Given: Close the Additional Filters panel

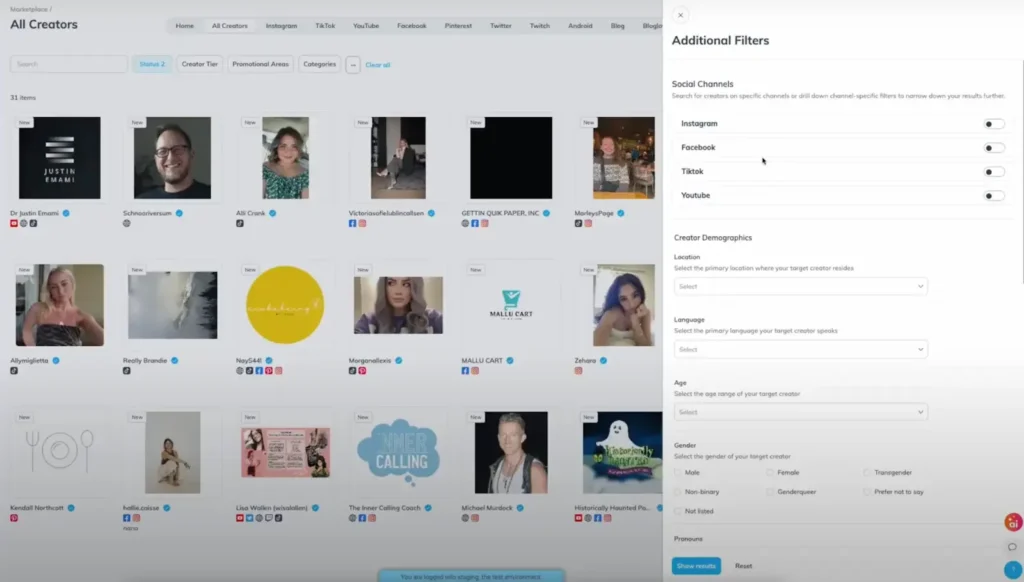Looking at the screenshot, I should tap(680, 15).
